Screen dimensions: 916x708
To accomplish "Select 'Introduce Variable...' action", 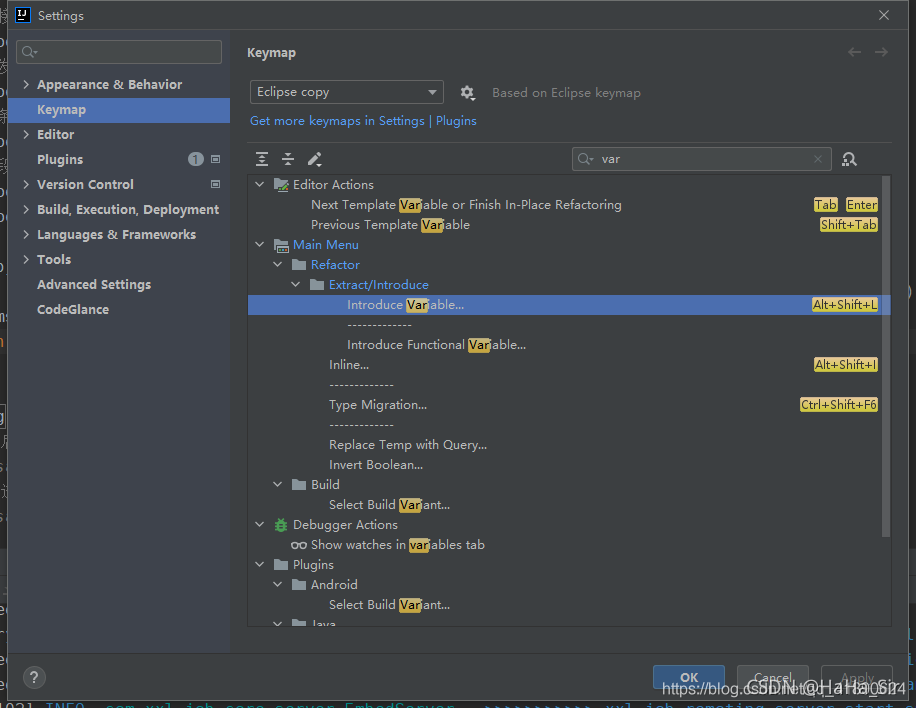I will click(569, 305).
